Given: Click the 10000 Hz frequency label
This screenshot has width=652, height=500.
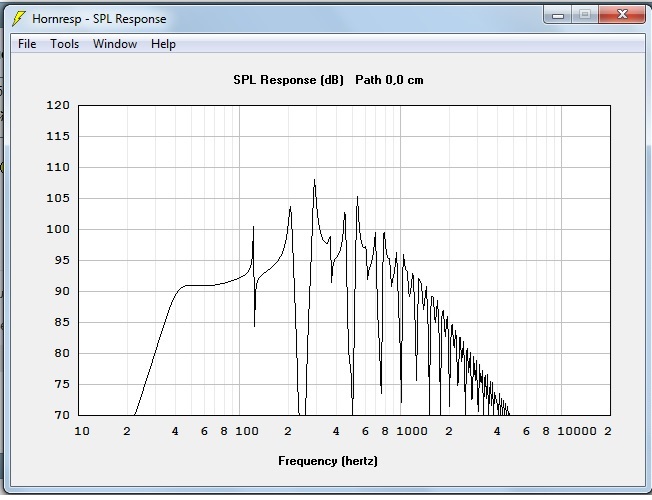Looking at the screenshot, I should coord(577,431).
